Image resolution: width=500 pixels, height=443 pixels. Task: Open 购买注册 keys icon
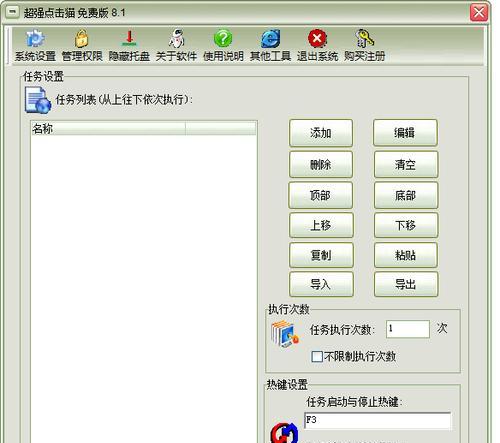coord(364,39)
